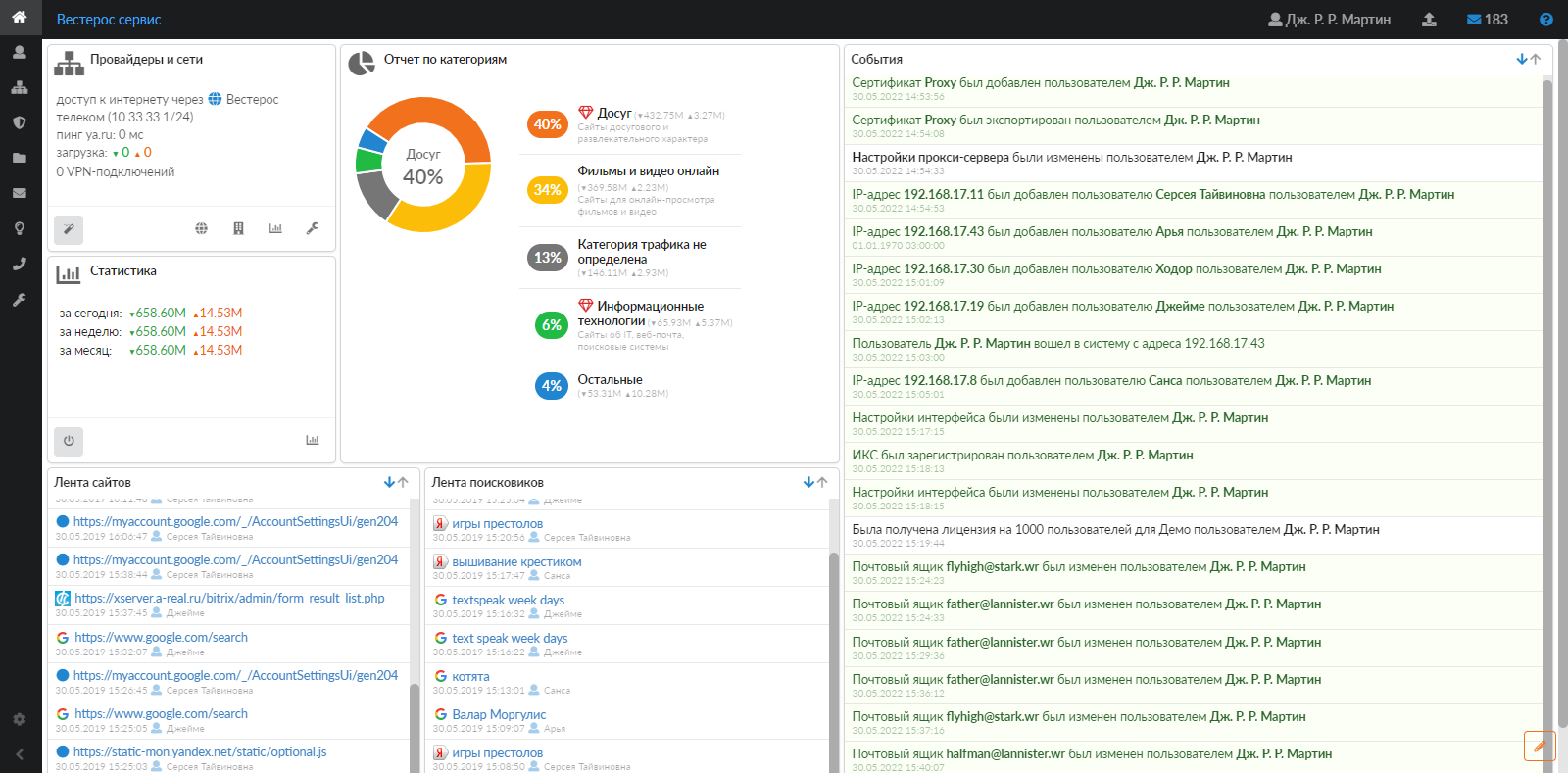Viewport: 1568px width, 773px height.
Task: Click the orange pencil edit dashboard button
Action: click(x=1540, y=746)
